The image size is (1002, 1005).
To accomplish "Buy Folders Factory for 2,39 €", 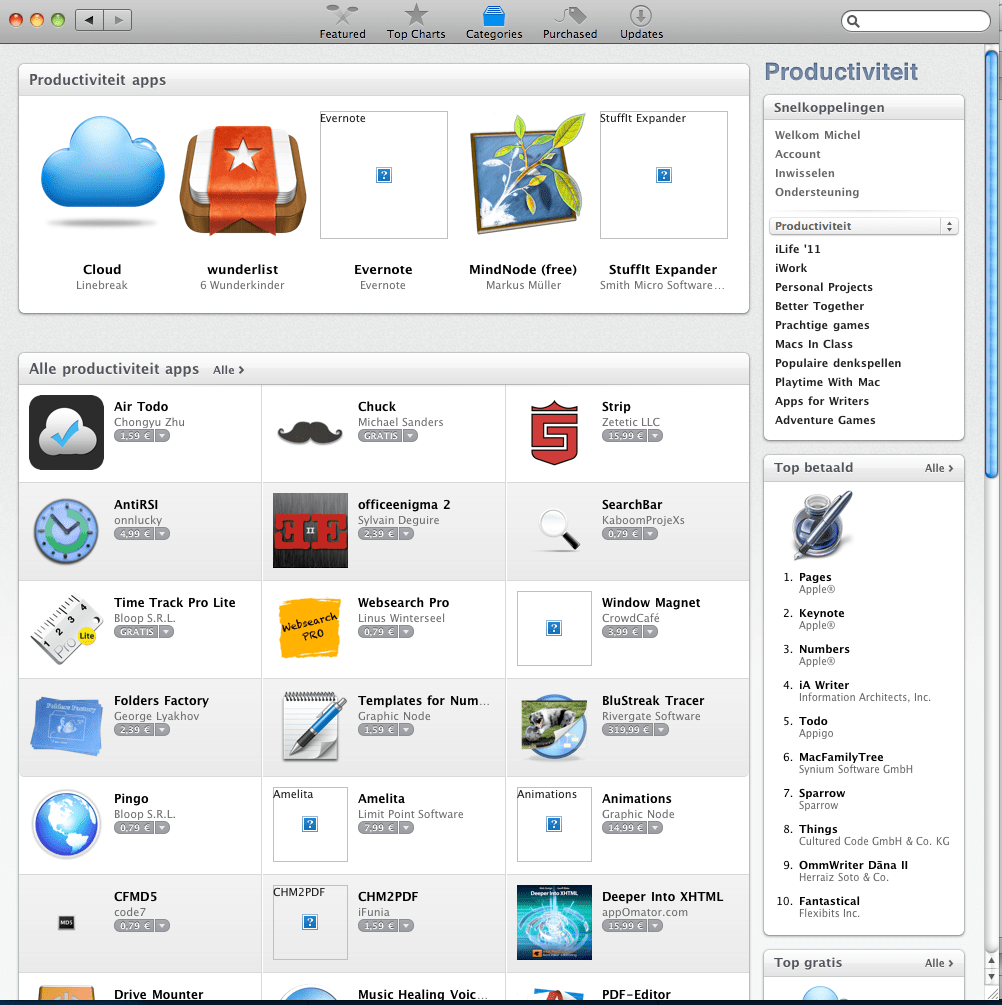I will coord(135,729).
